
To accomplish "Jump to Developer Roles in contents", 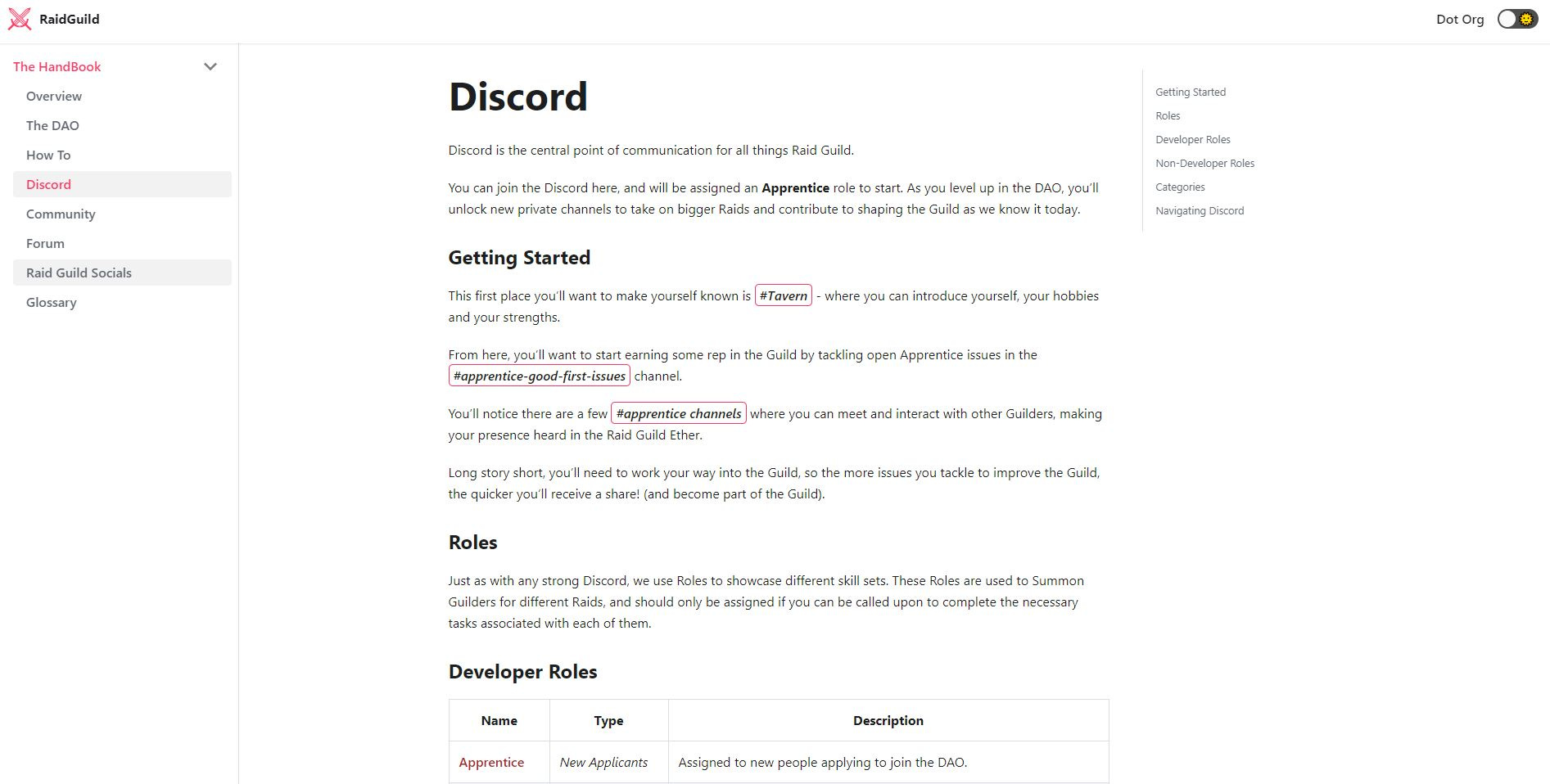I will click(x=1193, y=139).
